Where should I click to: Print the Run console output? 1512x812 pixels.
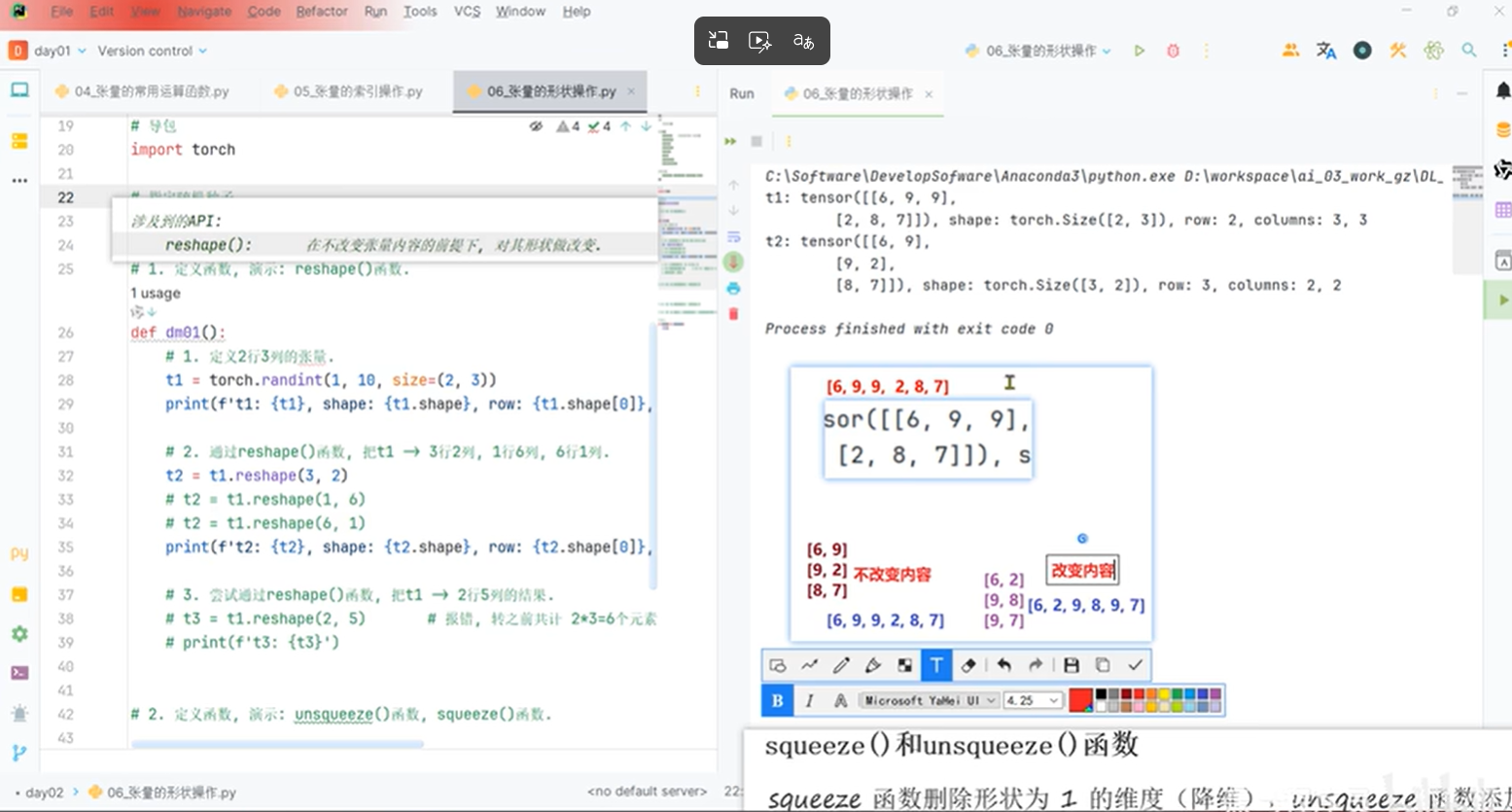pos(733,289)
